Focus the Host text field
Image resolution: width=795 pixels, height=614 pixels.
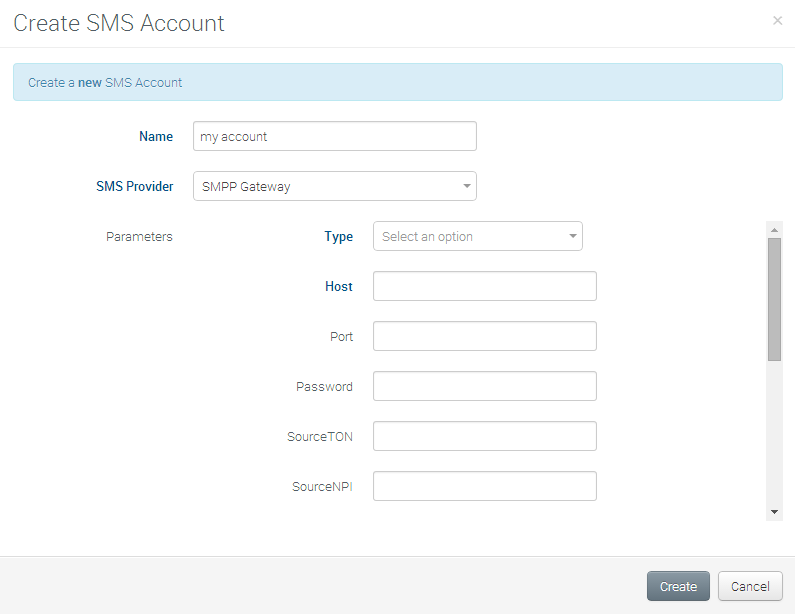[484, 286]
